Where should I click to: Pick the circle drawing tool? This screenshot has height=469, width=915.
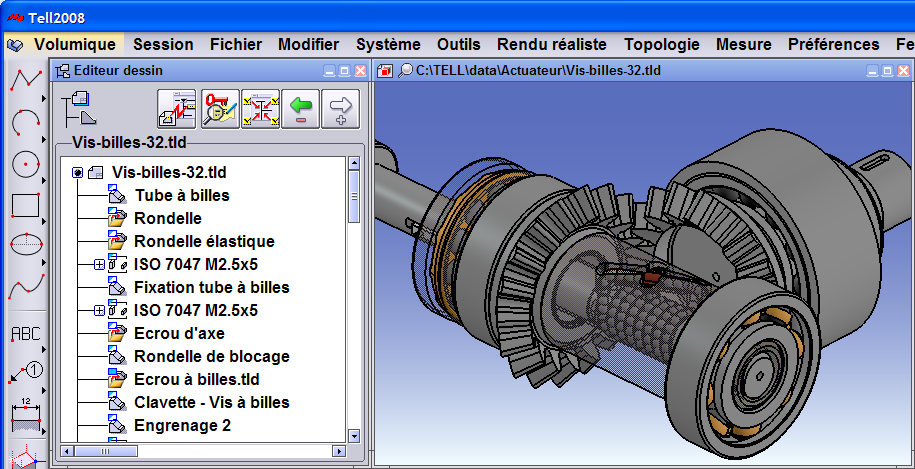tap(24, 164)
